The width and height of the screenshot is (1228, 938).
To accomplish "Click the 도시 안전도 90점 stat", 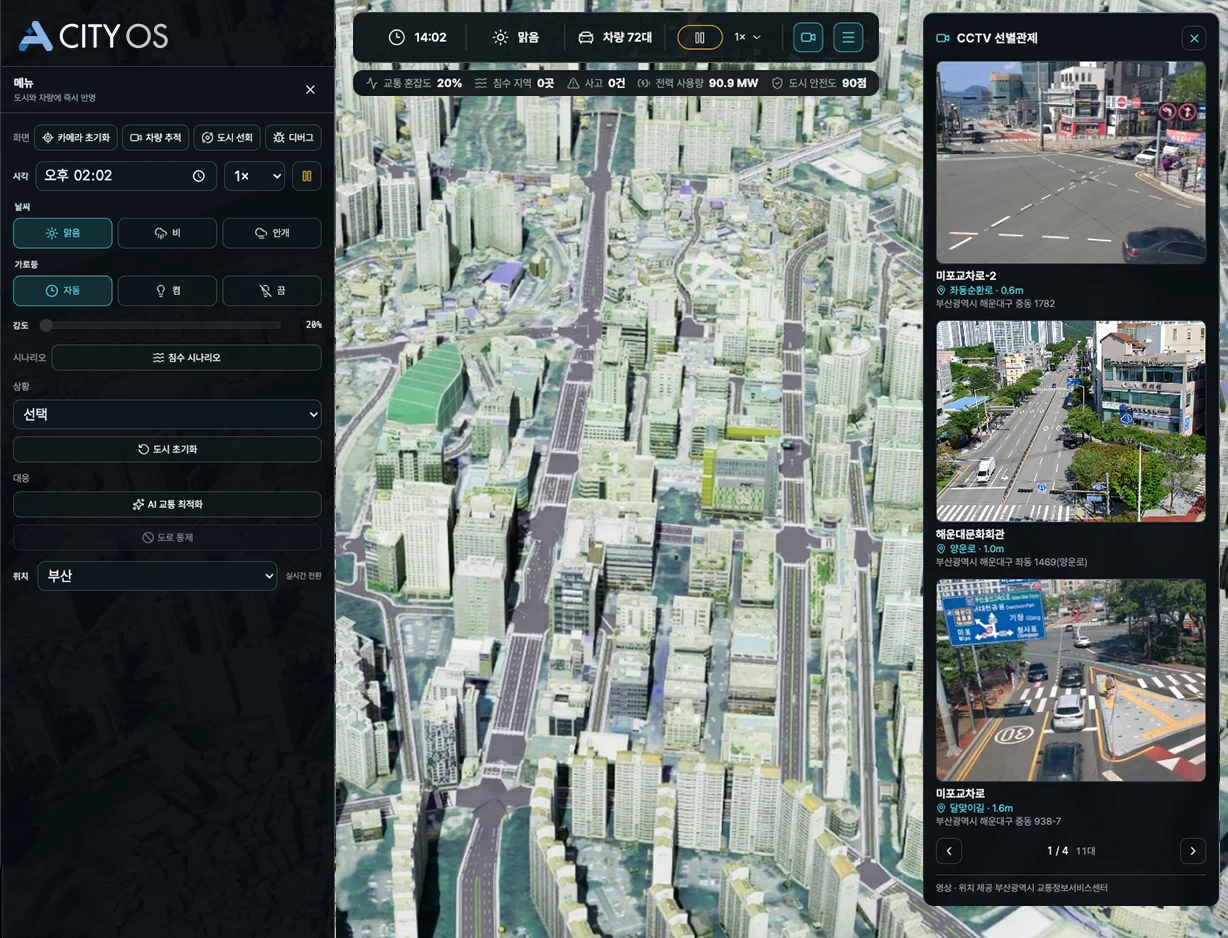I will click(x=819, y=83).
